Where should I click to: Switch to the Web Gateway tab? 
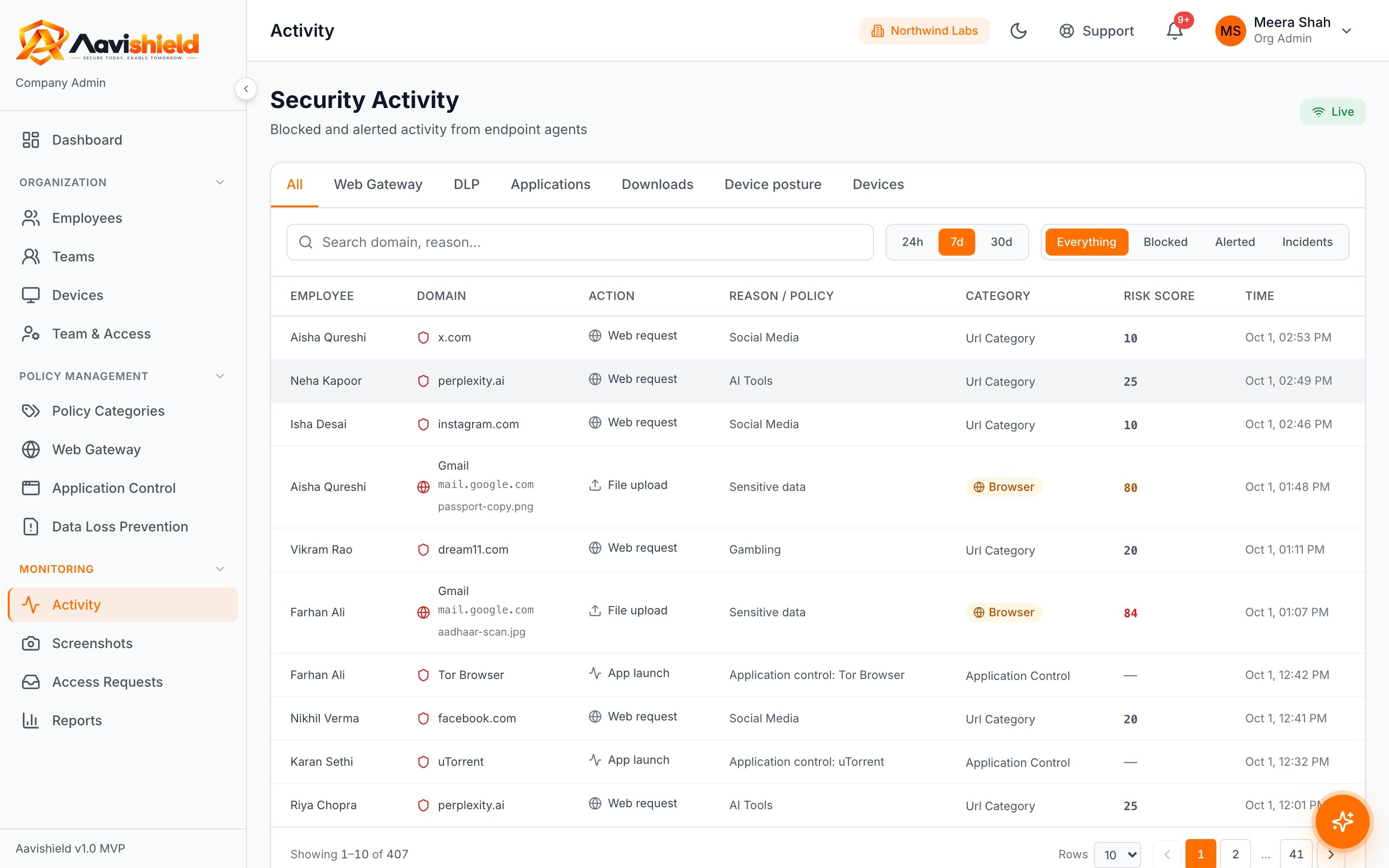(x=378, y=185)
